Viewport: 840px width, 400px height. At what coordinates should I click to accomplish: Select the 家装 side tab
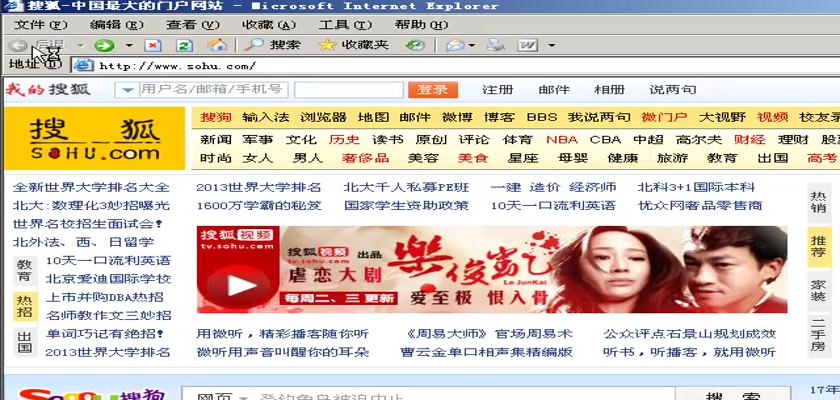(x=818, y=290)
